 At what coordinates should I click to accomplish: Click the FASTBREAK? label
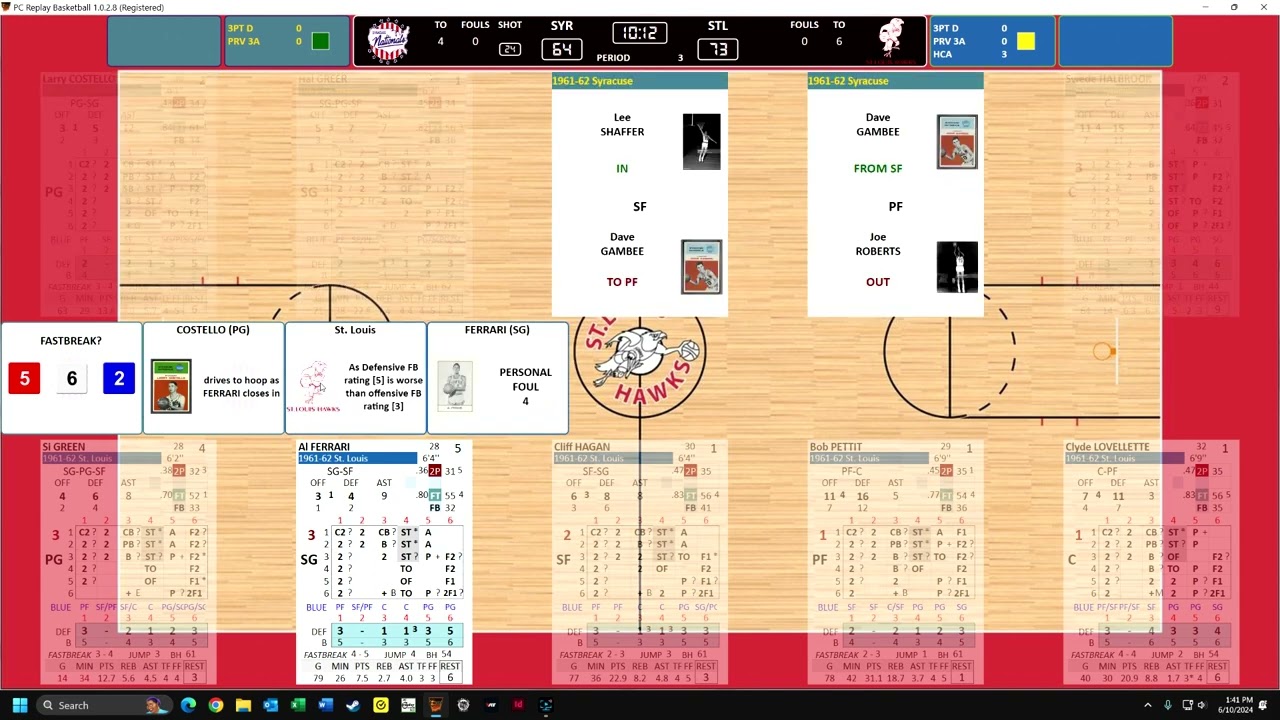tap(71, 341)
